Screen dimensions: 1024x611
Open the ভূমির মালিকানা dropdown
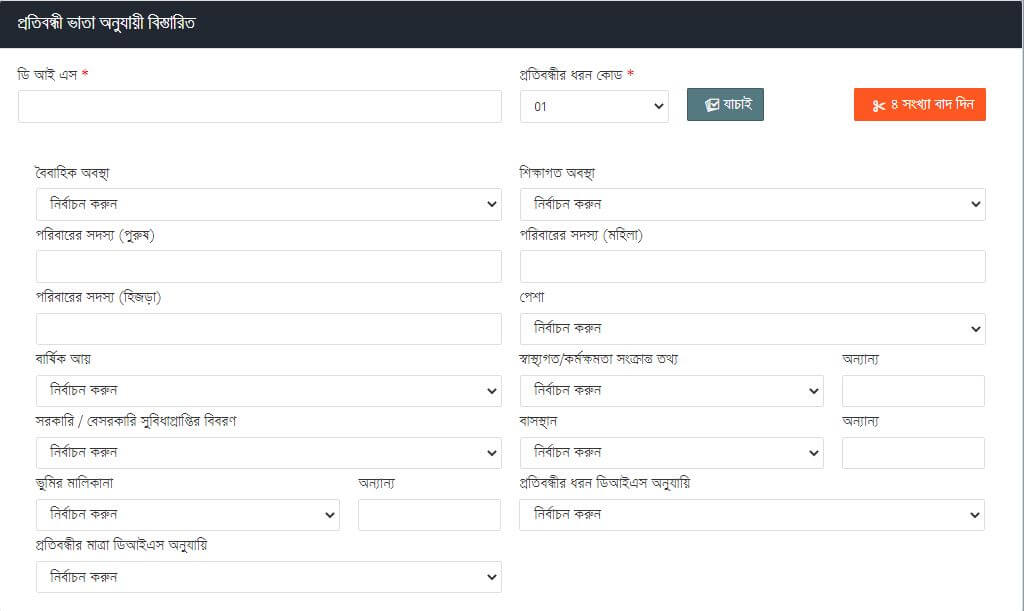(187, 514)
